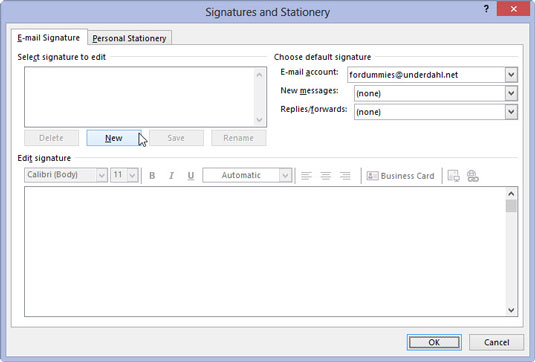Click inside the Edit signature text area
This screenshot has width=535, height=362.
click(x=265, y=251)
